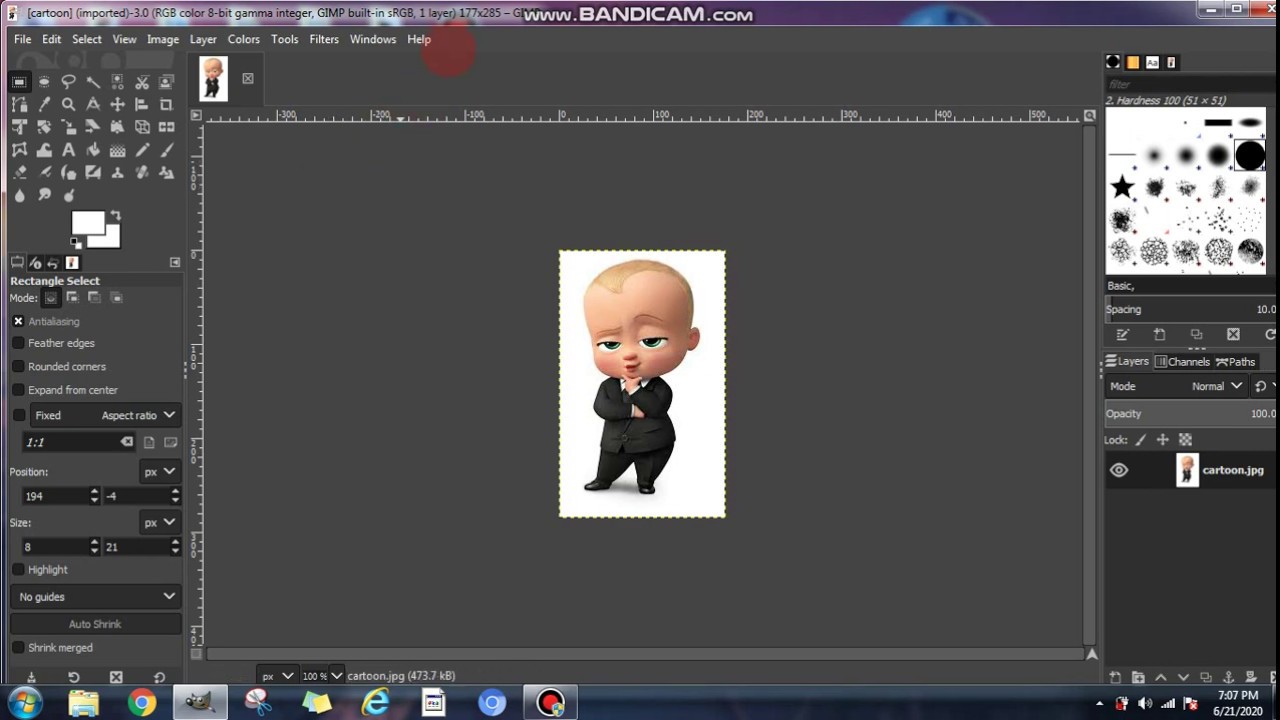Select the Move tool
Image resolution: width=1280 pixels, height=720 pixels.
pyautogui.click(x=118, y=104)
